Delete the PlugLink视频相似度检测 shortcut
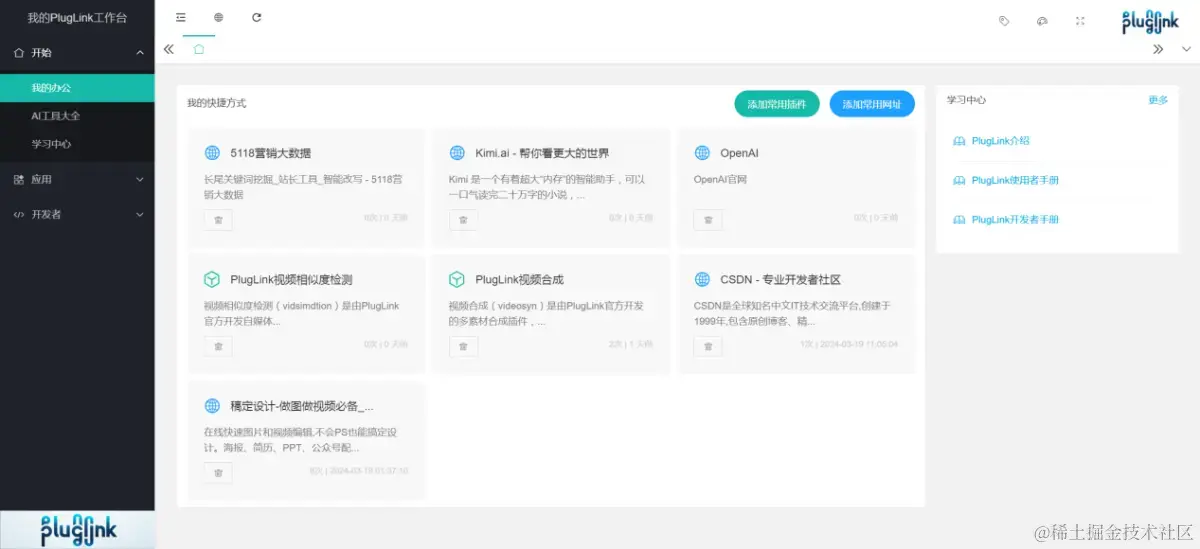Screen dimensions: 1200x549 (218, 346)
